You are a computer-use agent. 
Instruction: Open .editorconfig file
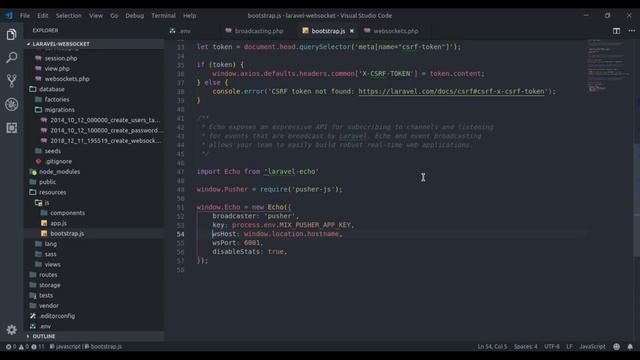57,316
